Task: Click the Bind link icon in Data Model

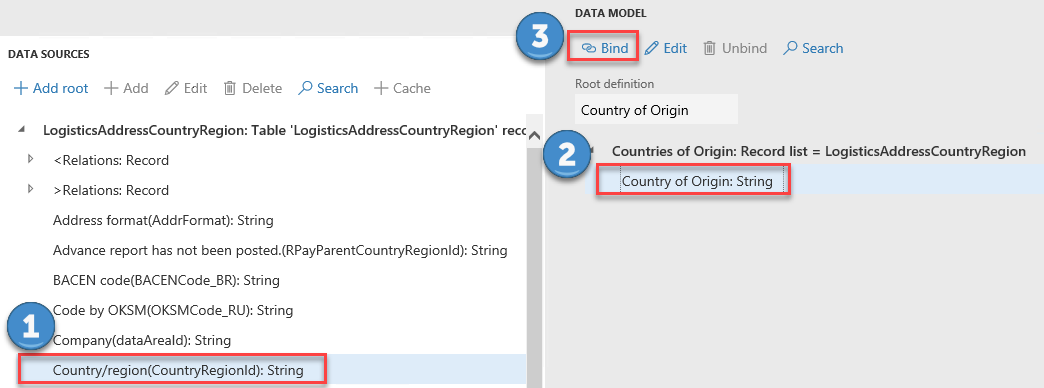Action: point(589,48)
